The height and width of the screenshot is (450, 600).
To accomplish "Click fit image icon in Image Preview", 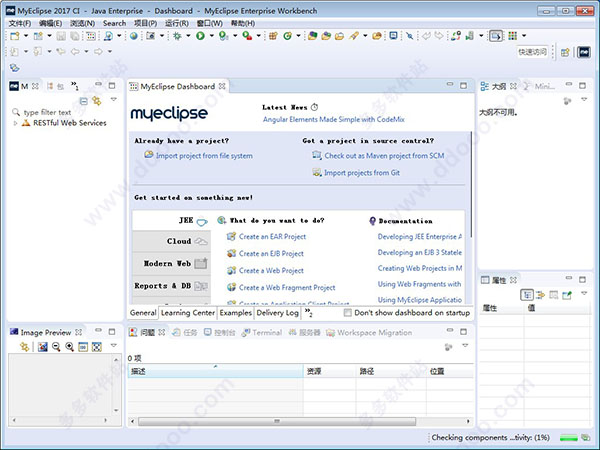I will pos(97,347).
